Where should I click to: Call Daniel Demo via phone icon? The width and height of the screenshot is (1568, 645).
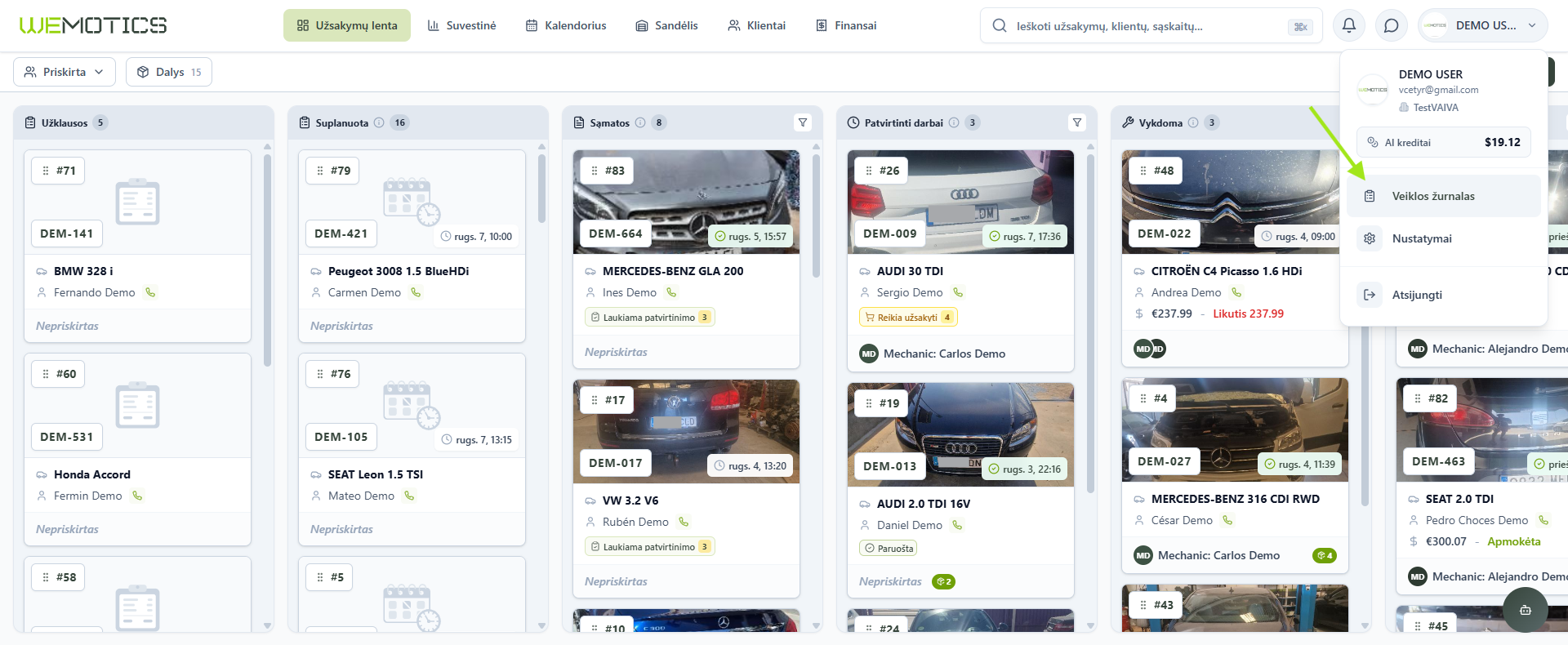point(957,525)
